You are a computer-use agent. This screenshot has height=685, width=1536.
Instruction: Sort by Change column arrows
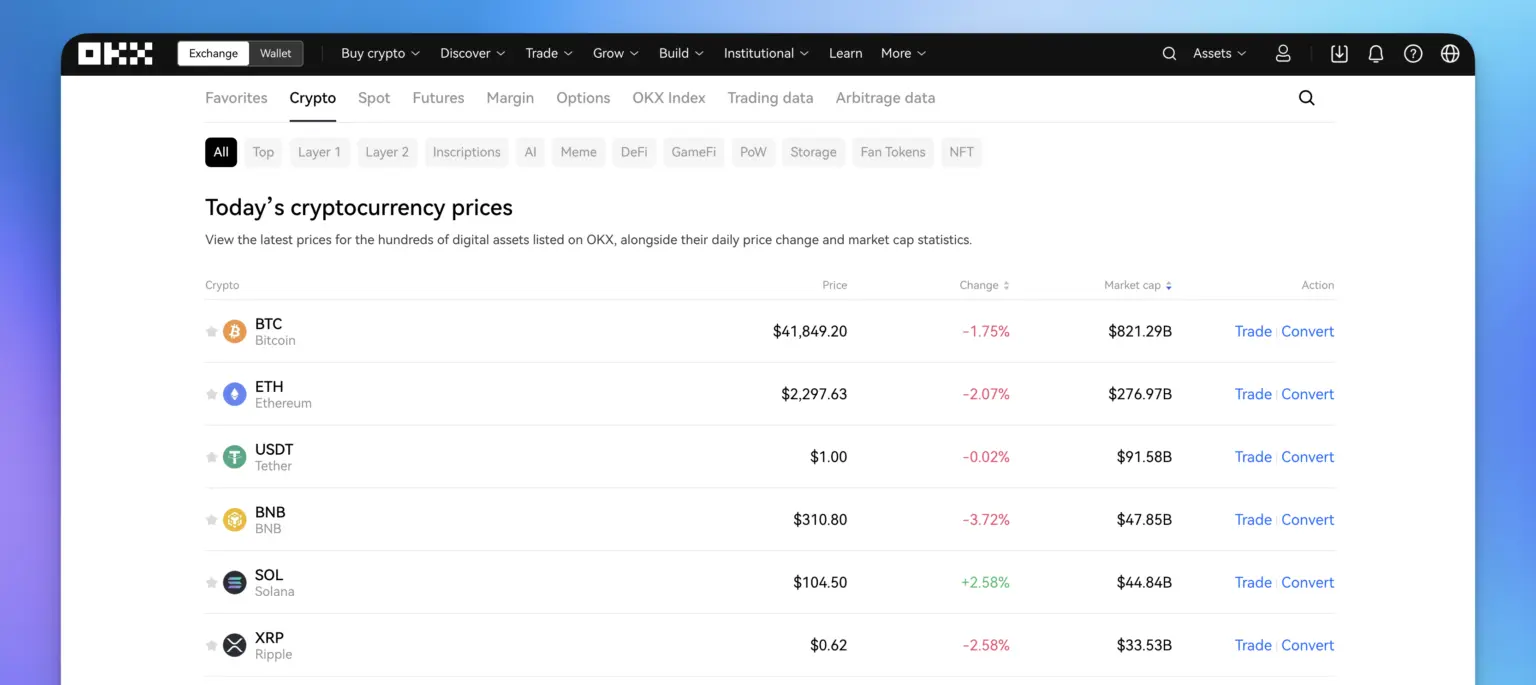(x=1006, y=285)
